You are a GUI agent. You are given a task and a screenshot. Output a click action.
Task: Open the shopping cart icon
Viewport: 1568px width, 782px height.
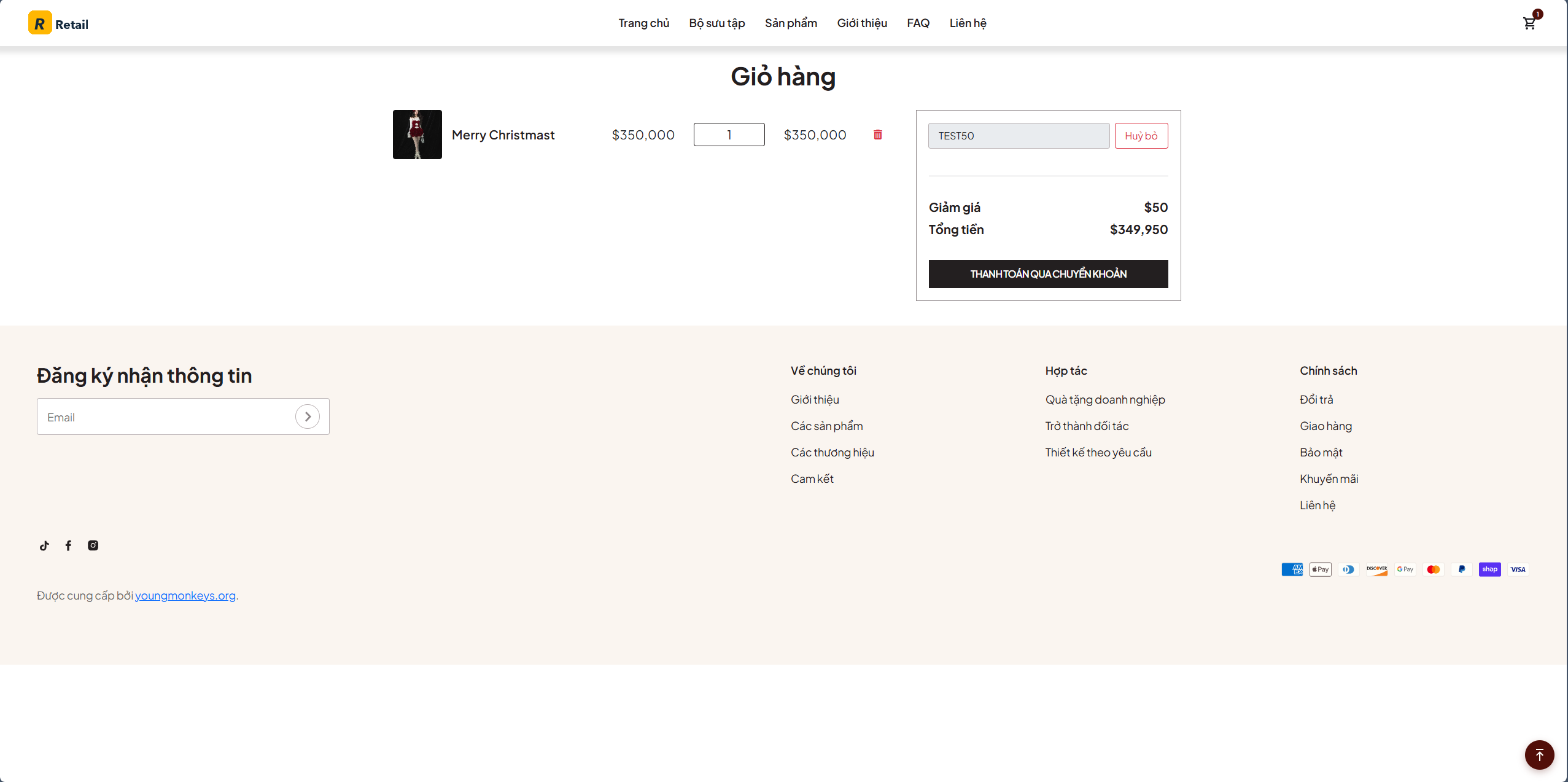click(x=1529, y=23)
